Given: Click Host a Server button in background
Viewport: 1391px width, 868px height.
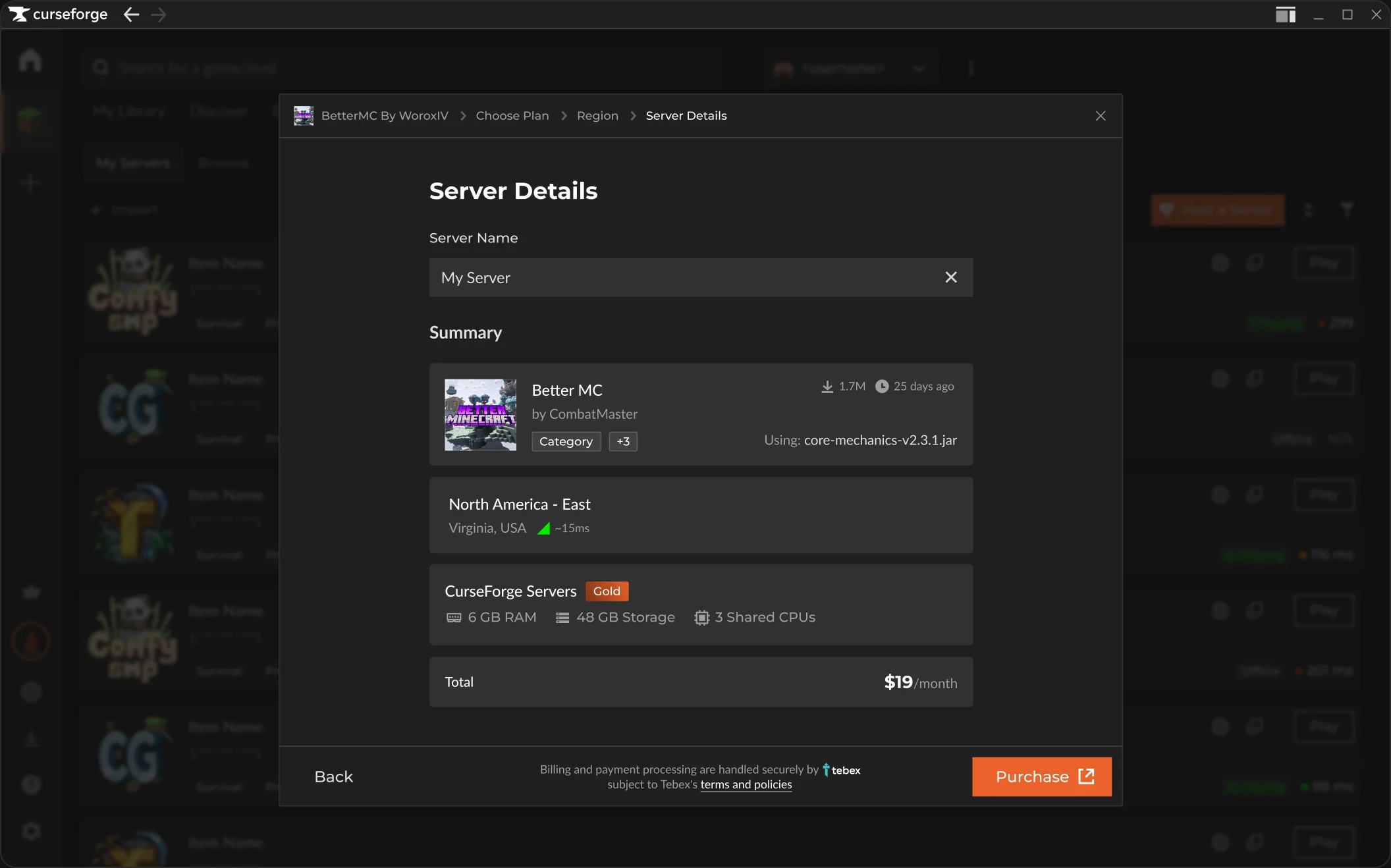Looking at the screenshot, I should pos(1217,209).
